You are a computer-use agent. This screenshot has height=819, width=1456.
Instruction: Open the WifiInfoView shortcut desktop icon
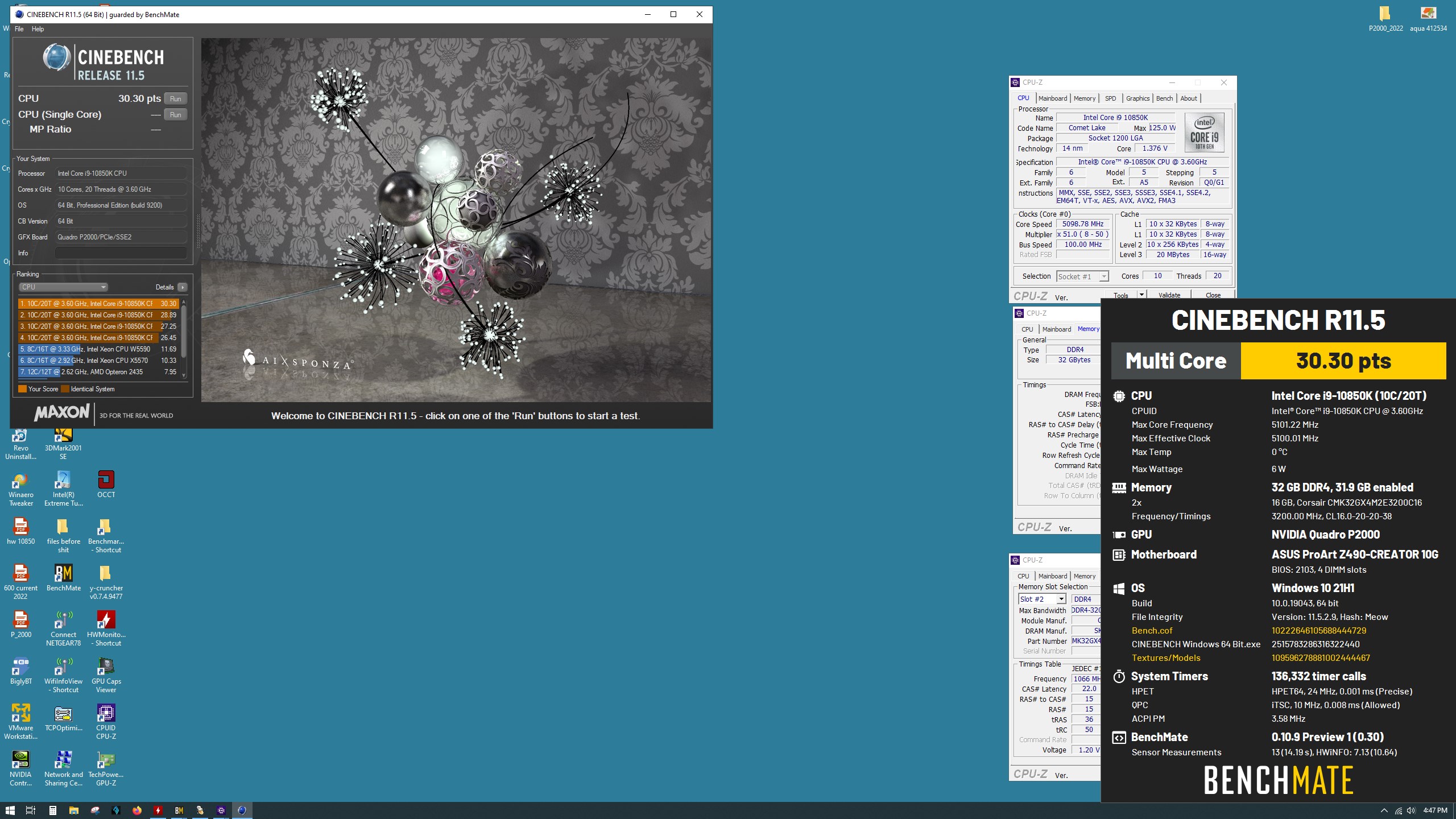[63, 676]
